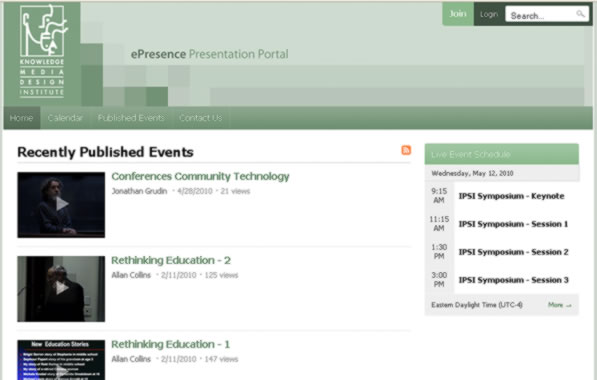Image resolution: width=597 pixels, height=380 pixels.
Task: Select IPSI Symposium - Session 1 event
Action: coord(513,224)
